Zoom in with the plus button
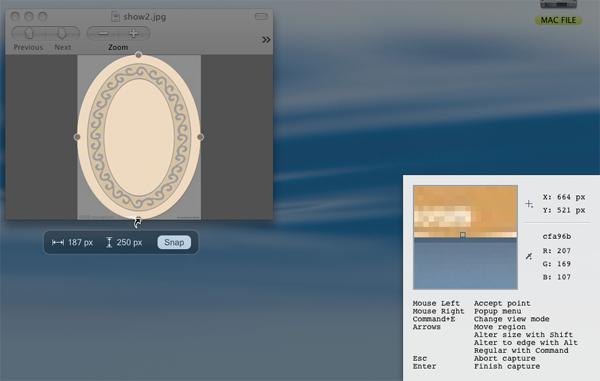The height and width of the screenshot is (381, 600). (134, 33)
